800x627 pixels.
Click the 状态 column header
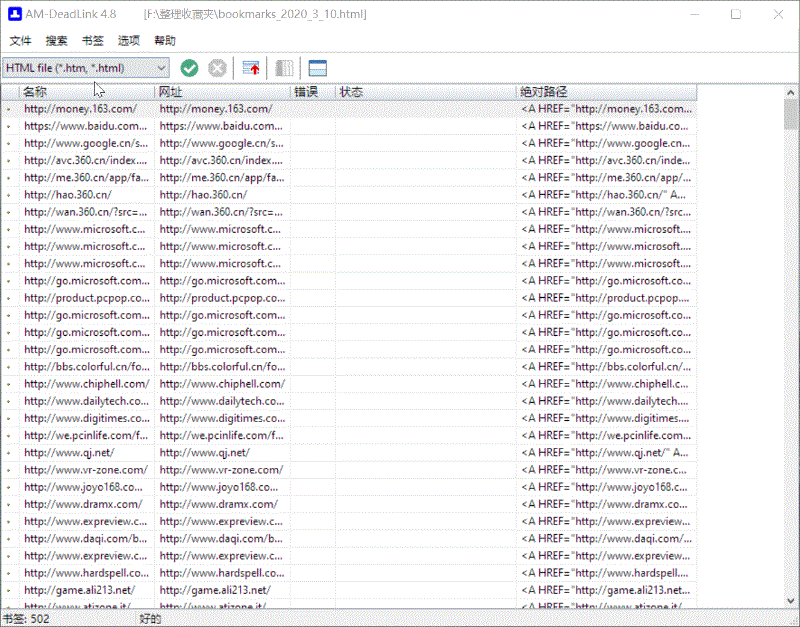(x=425, y=92)
